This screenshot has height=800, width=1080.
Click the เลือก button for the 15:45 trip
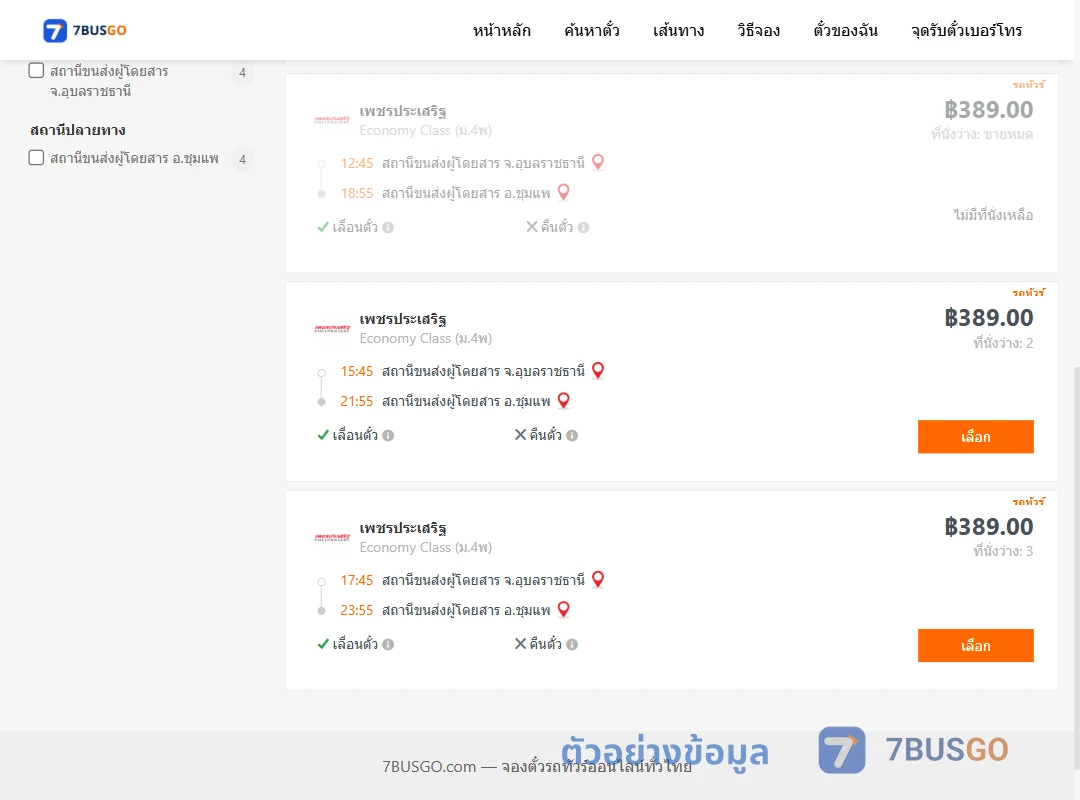click(975, 436)
